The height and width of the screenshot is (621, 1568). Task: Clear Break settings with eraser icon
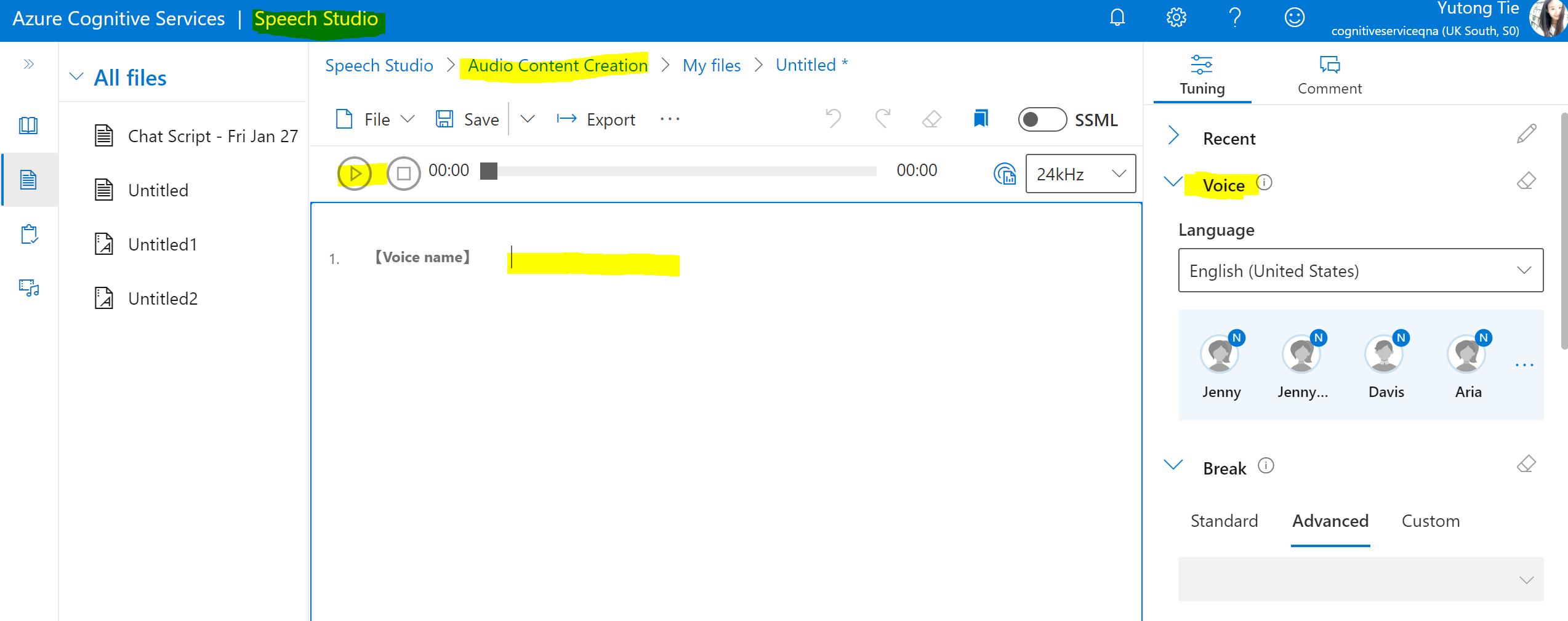click(1526, 463)
